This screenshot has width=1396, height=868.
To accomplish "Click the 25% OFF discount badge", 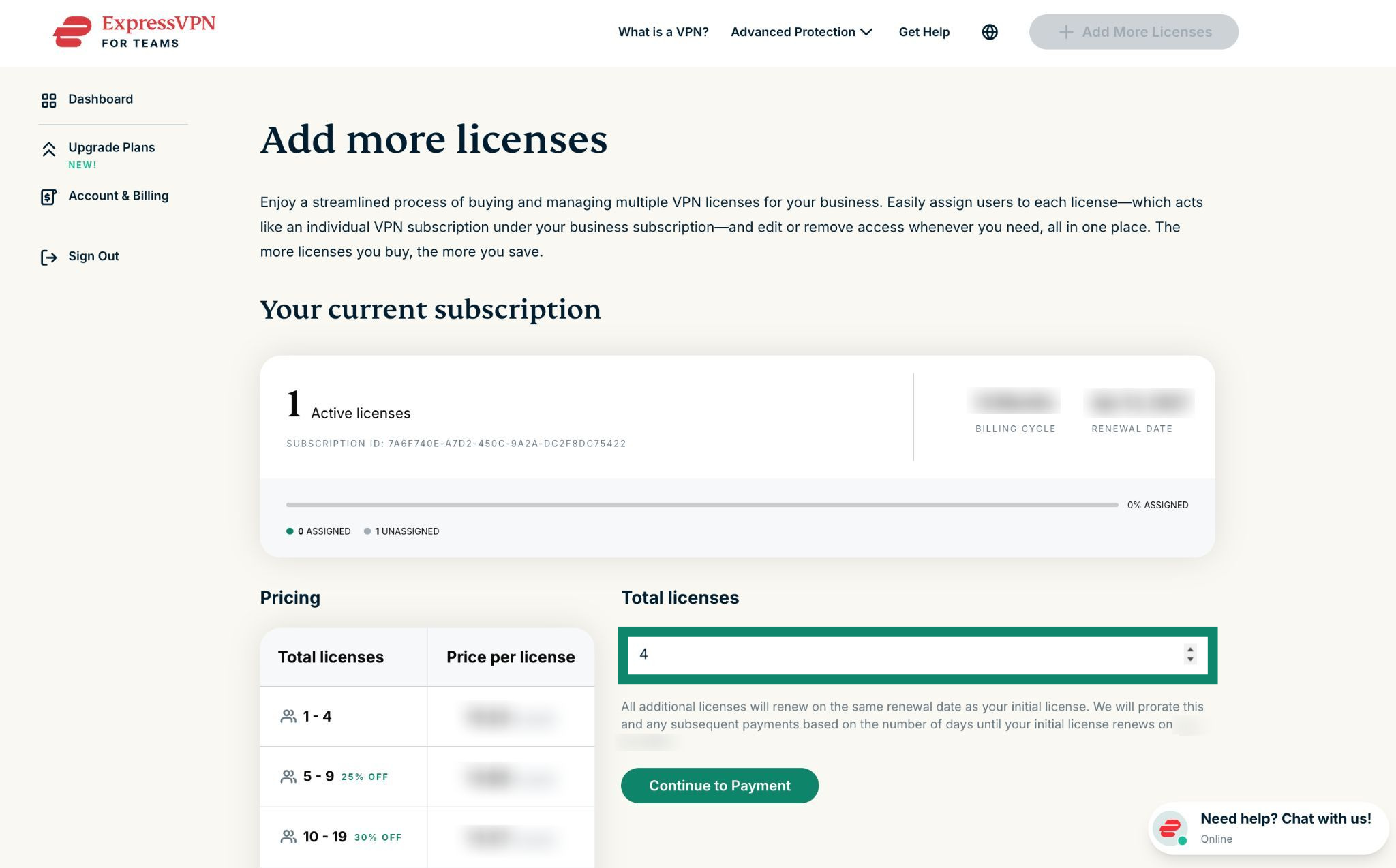I will (x=365, y=777).
